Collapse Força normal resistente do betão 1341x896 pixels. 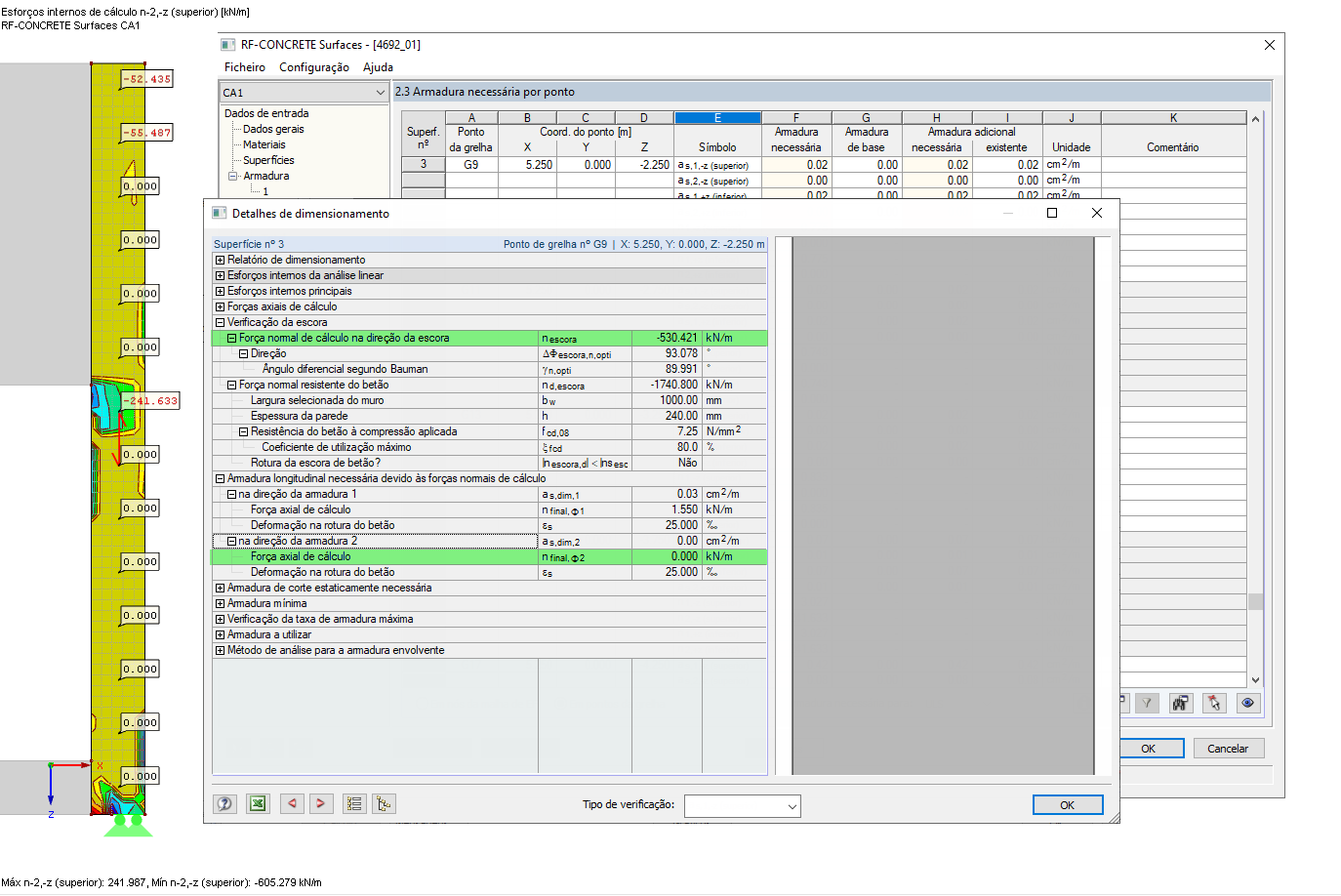pyautogui.click(x=231, y=386)
